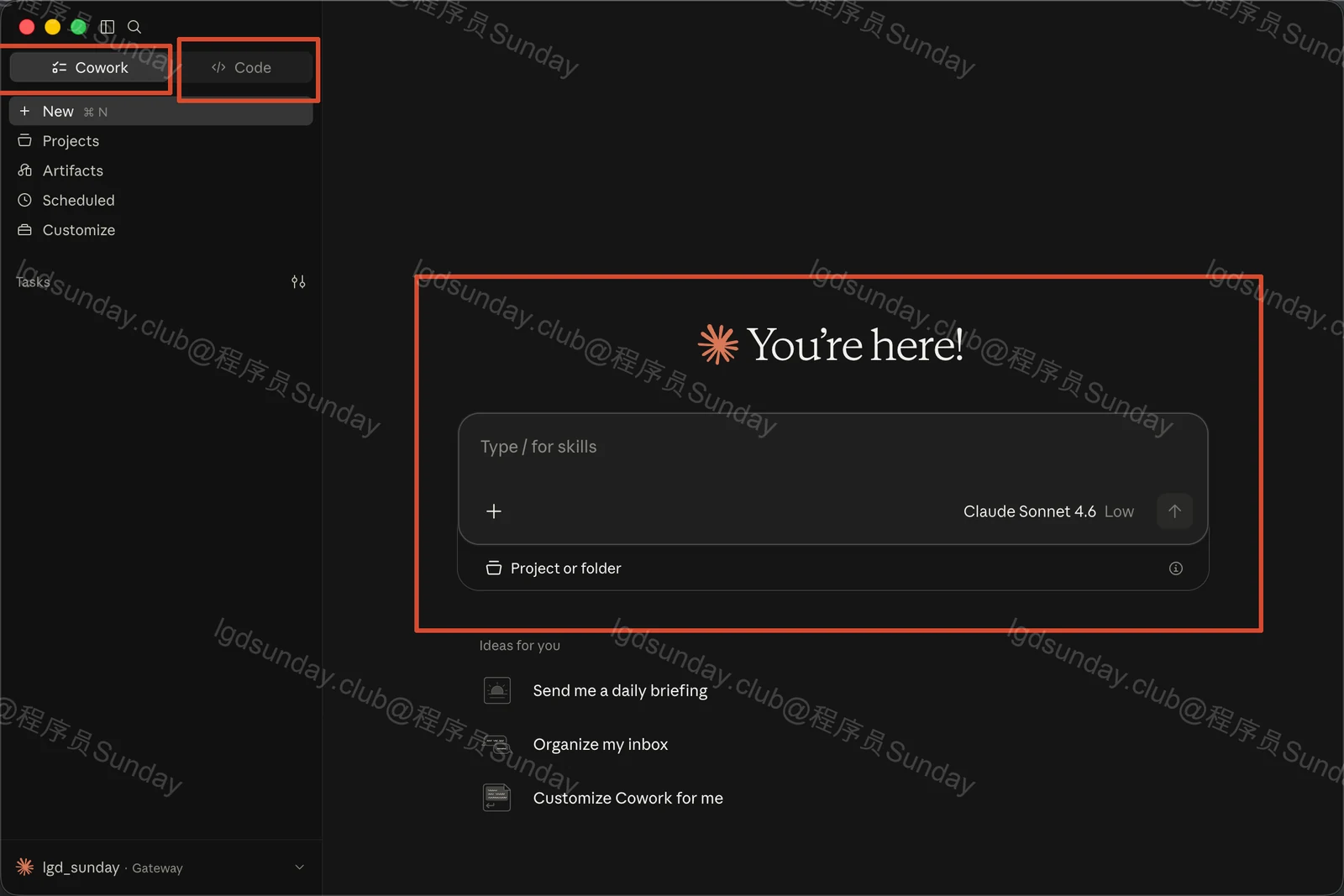
Task: Click the 'Ideas for you' heading
Action: coord(520,646)
